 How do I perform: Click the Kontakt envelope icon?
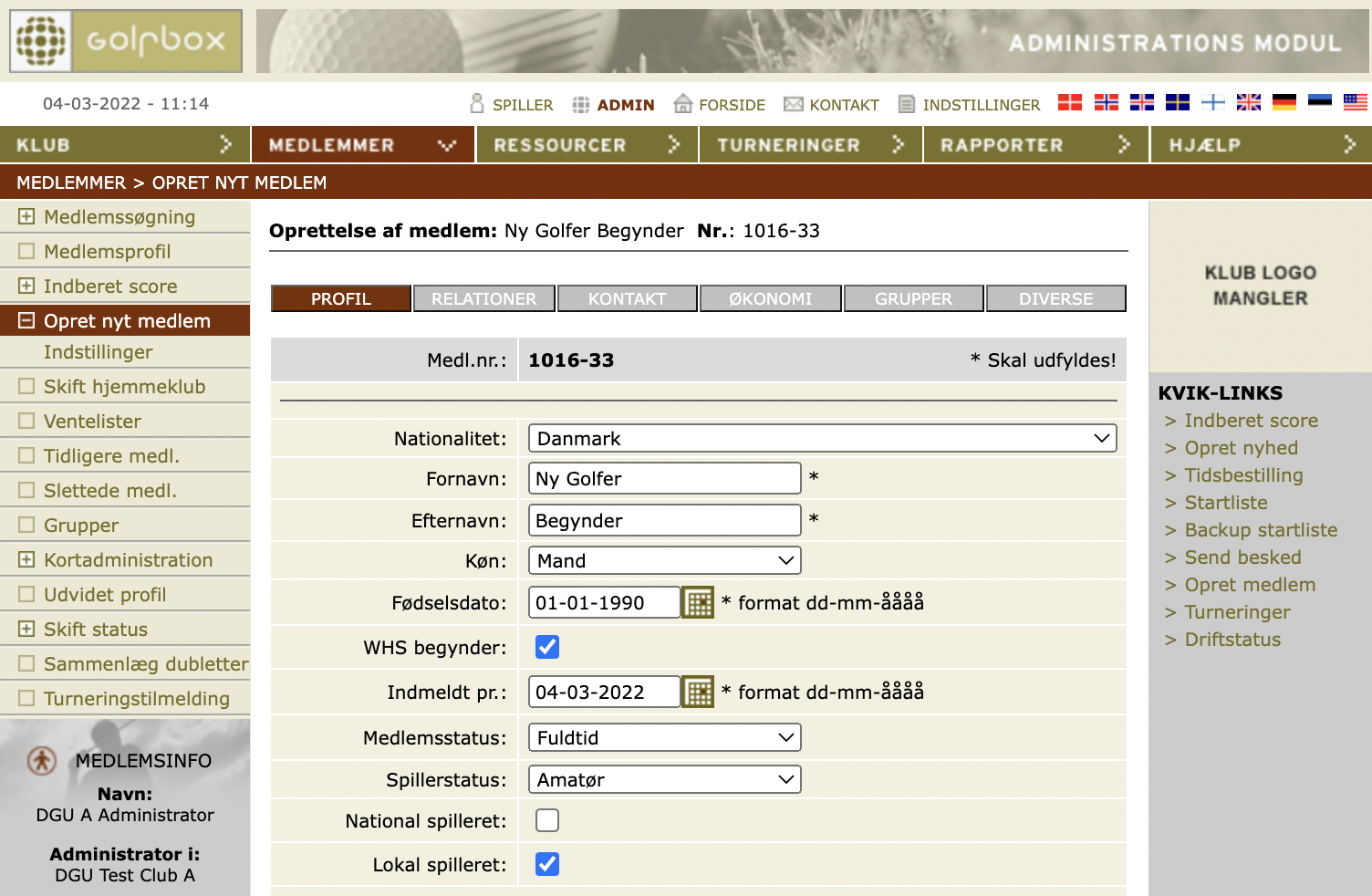pyautogui.click(x=794, y=104)
